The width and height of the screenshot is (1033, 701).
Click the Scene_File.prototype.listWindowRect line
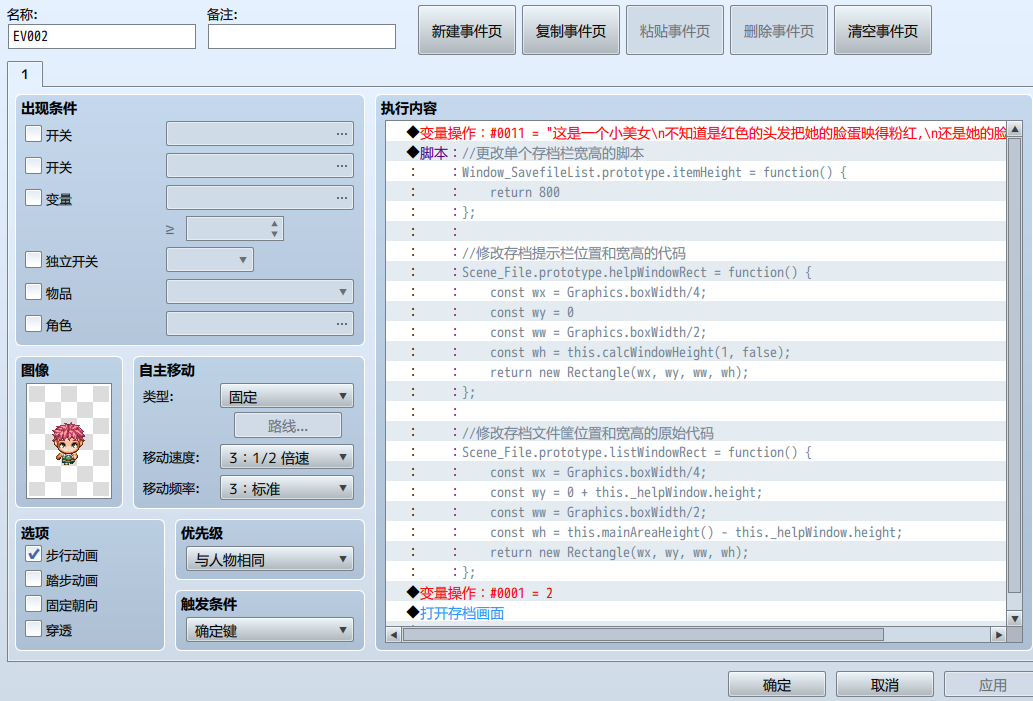[x=696, y=453]
